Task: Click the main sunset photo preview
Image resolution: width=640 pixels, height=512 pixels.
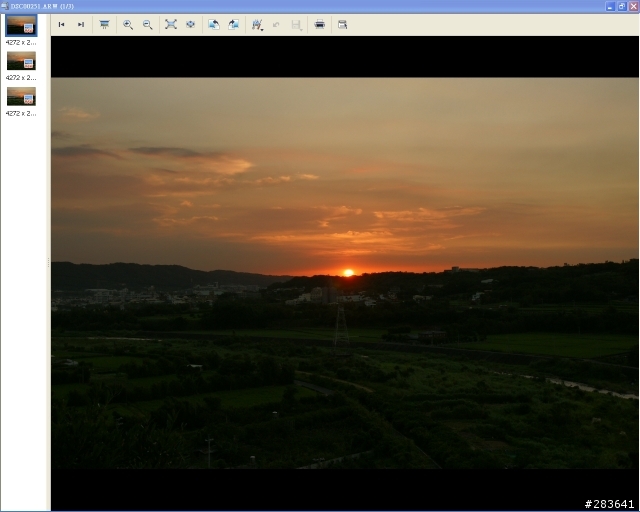Action: [345, 273]
